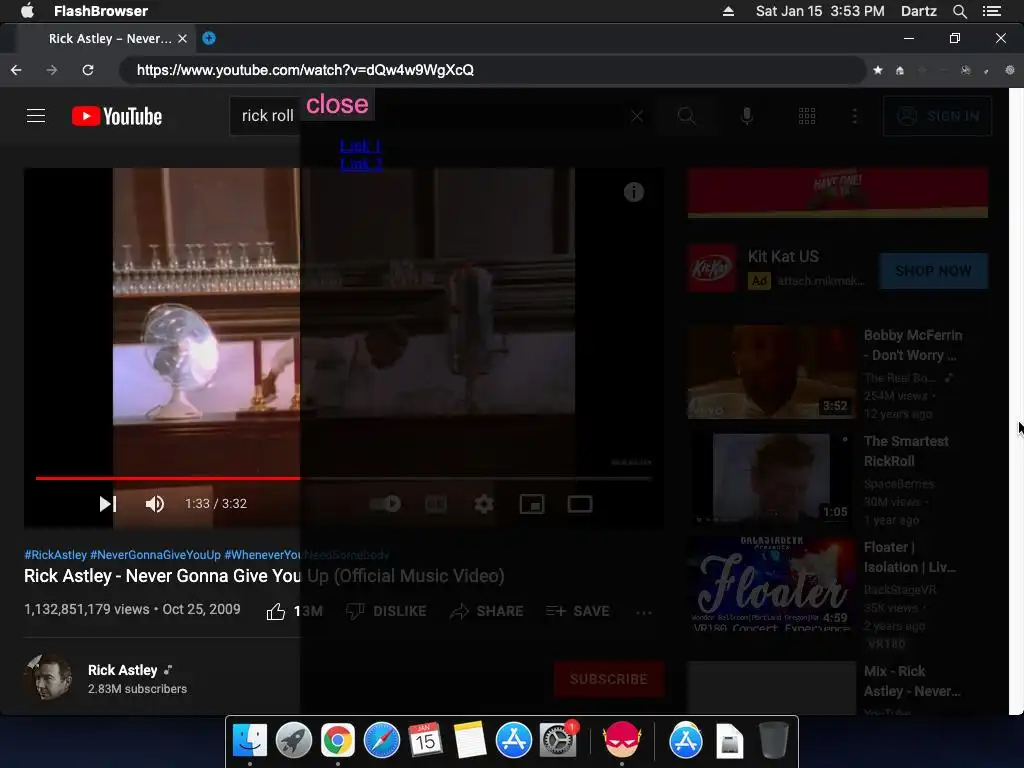This screenshot has height=768, width=1024.
Task: Toggle the autoplay switch
Action: click(x=386, y=504)
